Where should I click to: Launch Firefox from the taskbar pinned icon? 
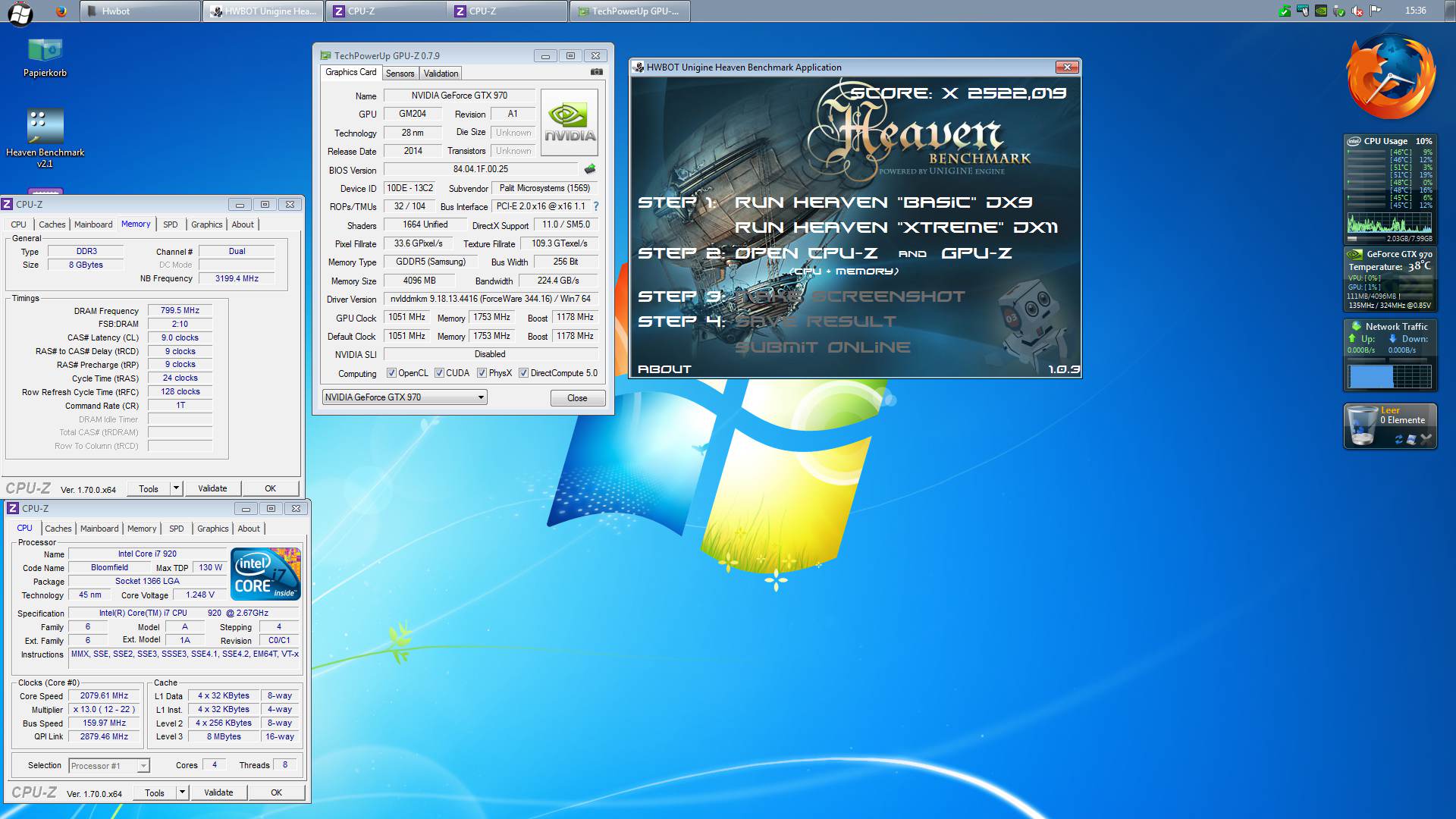click(x=61, y=11)
